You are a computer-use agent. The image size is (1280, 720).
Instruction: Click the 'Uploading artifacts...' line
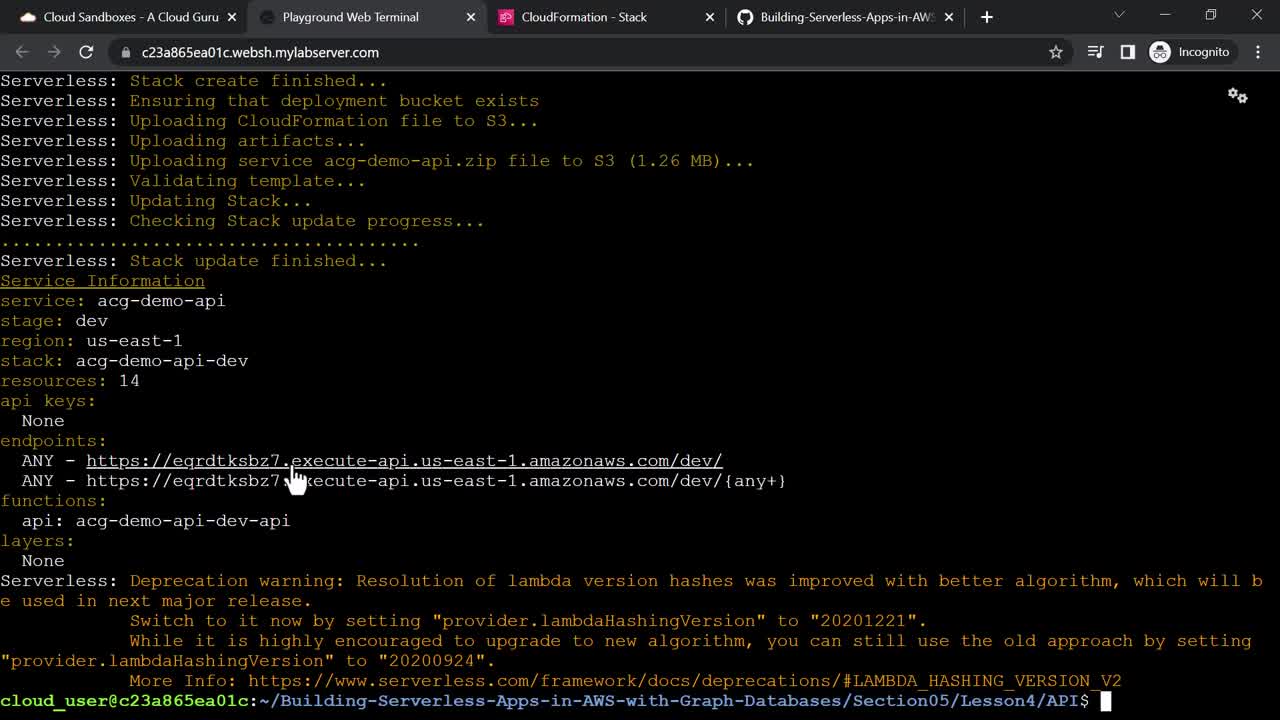point(183,141)
